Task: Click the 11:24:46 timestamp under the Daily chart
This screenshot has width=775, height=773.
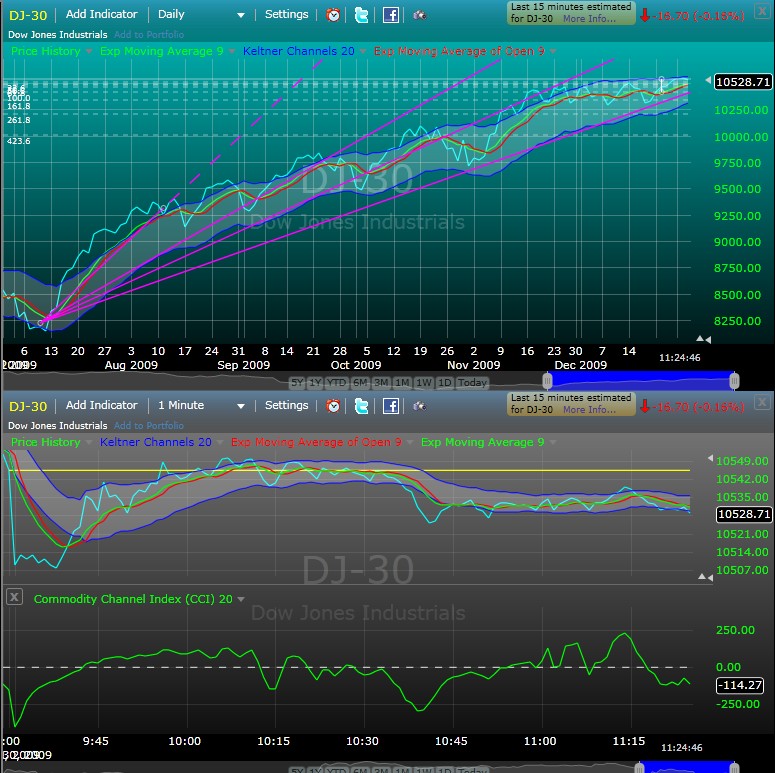Action: point(680,357)
